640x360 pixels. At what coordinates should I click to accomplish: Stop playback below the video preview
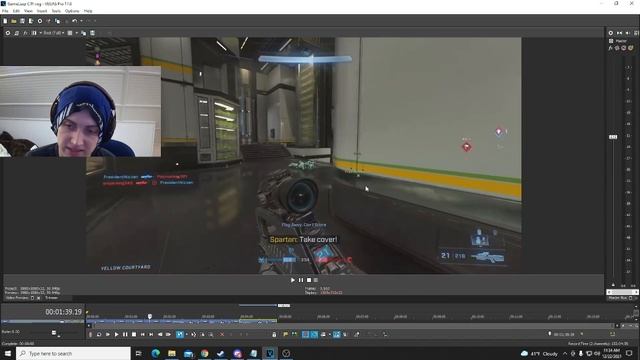coord(309,280)
